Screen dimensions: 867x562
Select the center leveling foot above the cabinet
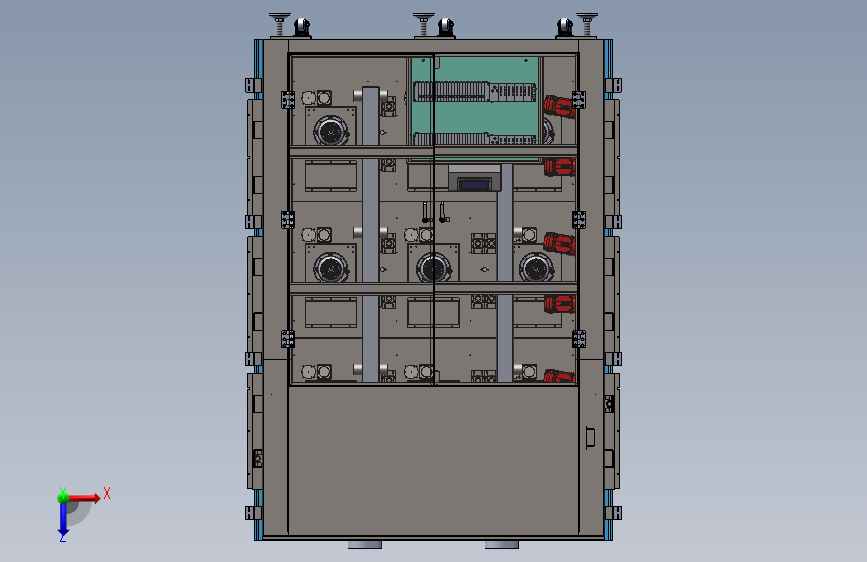click(x=424, y=24)
